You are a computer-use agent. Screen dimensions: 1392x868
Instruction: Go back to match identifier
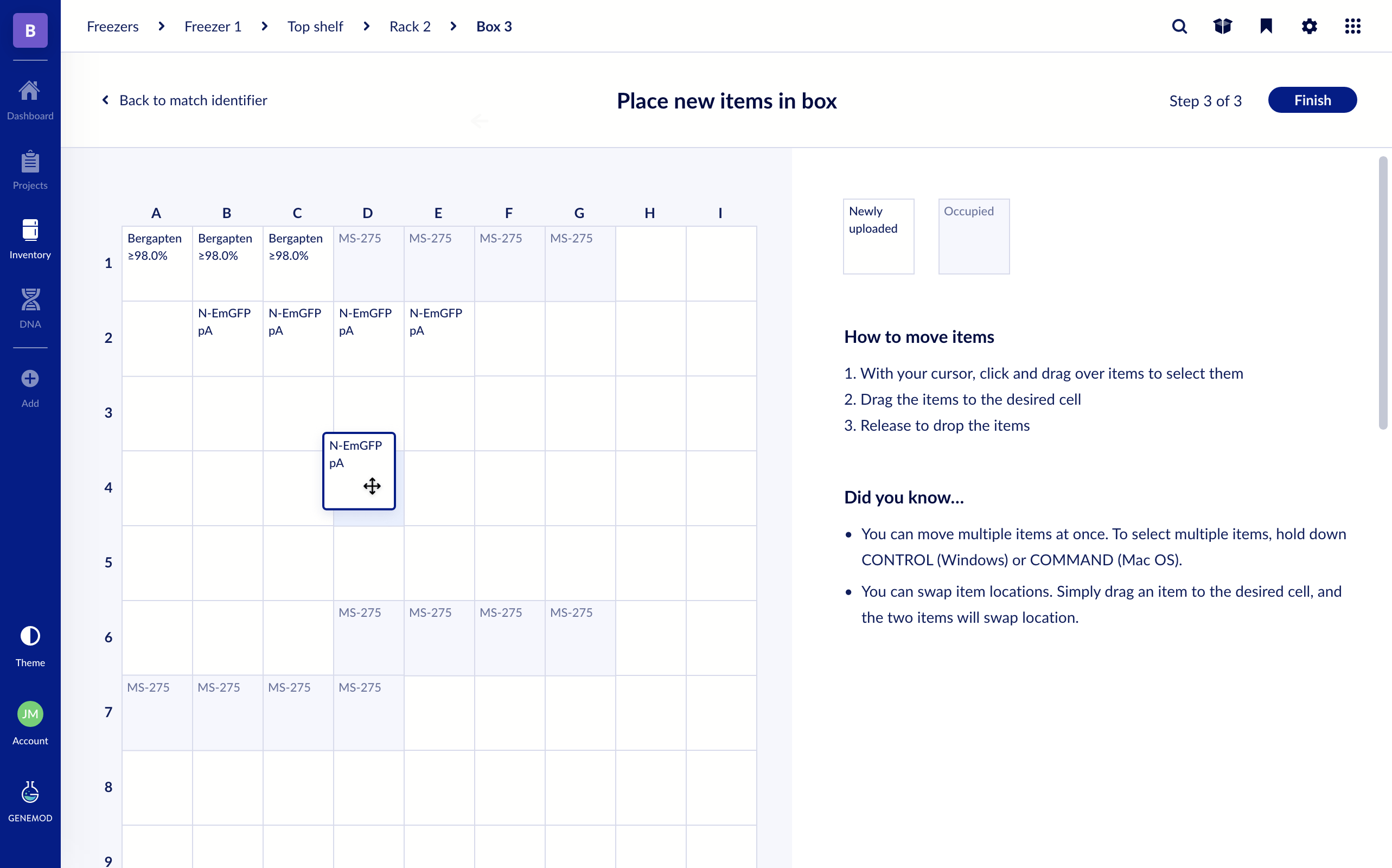tap(193, 100)
